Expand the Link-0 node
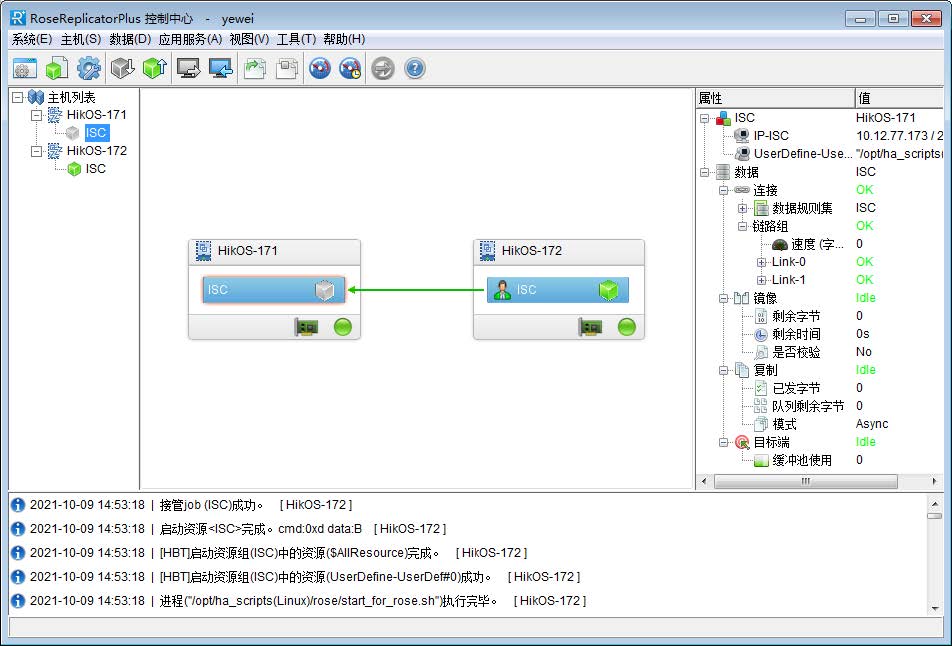Image resolution: width=952 pixels, height=646 pixels. tap(761, 262)
